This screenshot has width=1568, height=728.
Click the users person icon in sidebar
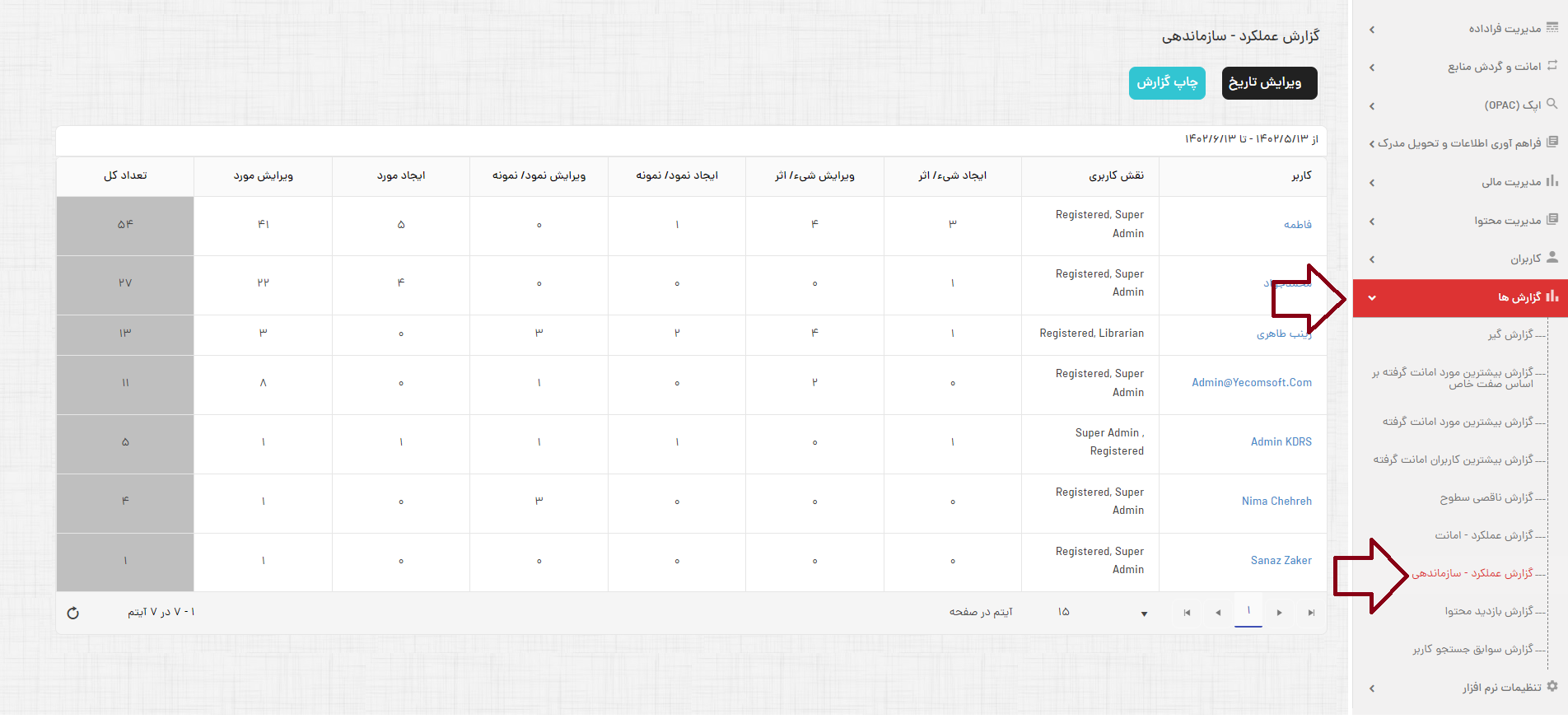[x=1552, y=258]
